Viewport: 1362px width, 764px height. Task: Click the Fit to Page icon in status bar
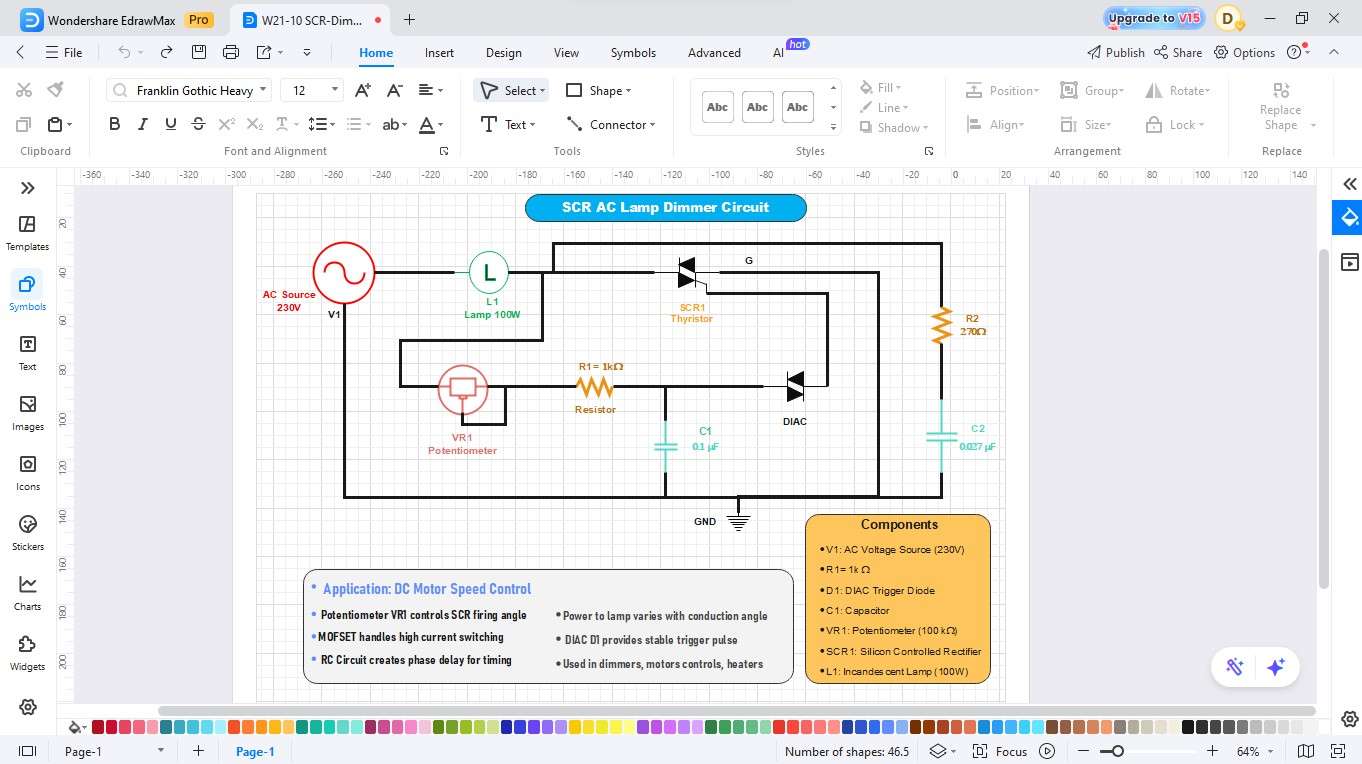pyautogui.click(x=1306, y=751)
